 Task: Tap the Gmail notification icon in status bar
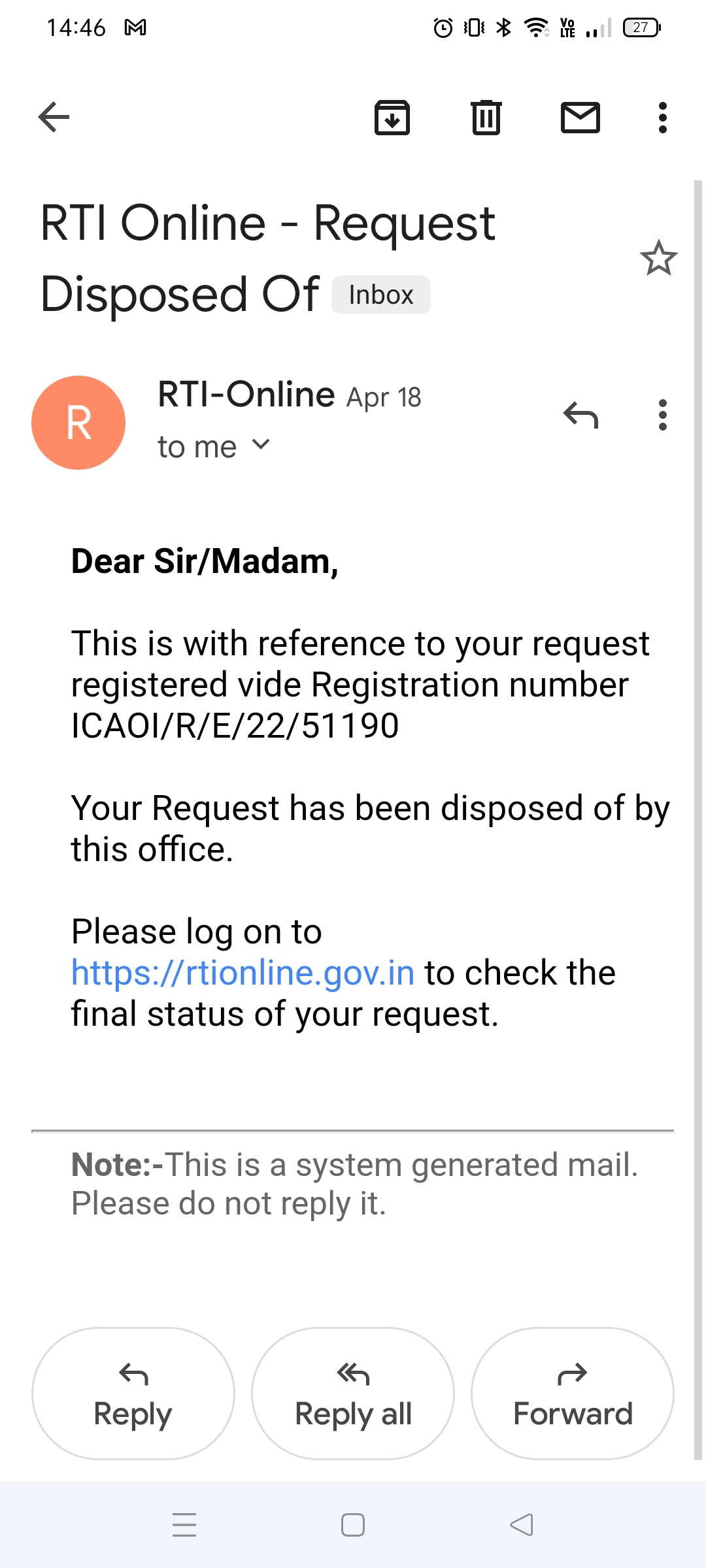[x=135, y=27]
